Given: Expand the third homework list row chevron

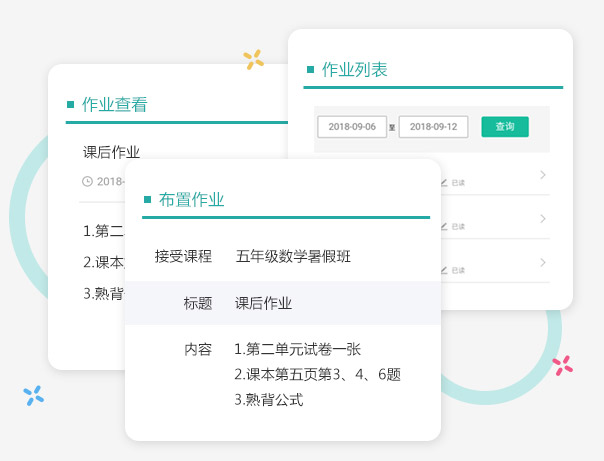Looking at the screenshot, I should [x=543, y=262].
